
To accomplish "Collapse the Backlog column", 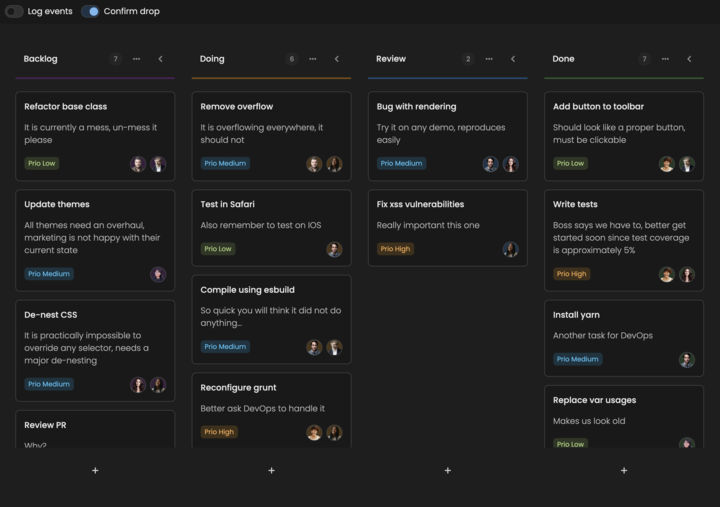I will [x=160, y=59].
